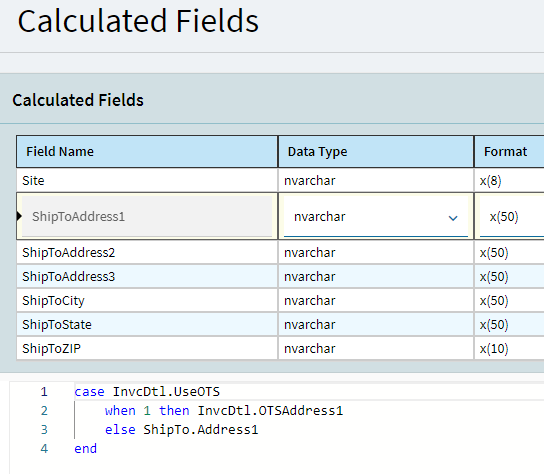Click the x(50) format cell for ShipToState

click(x=509, y=324)
